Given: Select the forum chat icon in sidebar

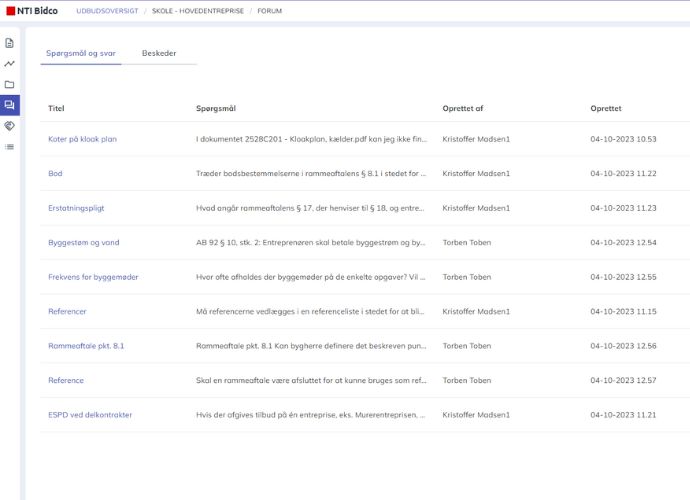Looking at the screenshot, I should coord(9,105).
